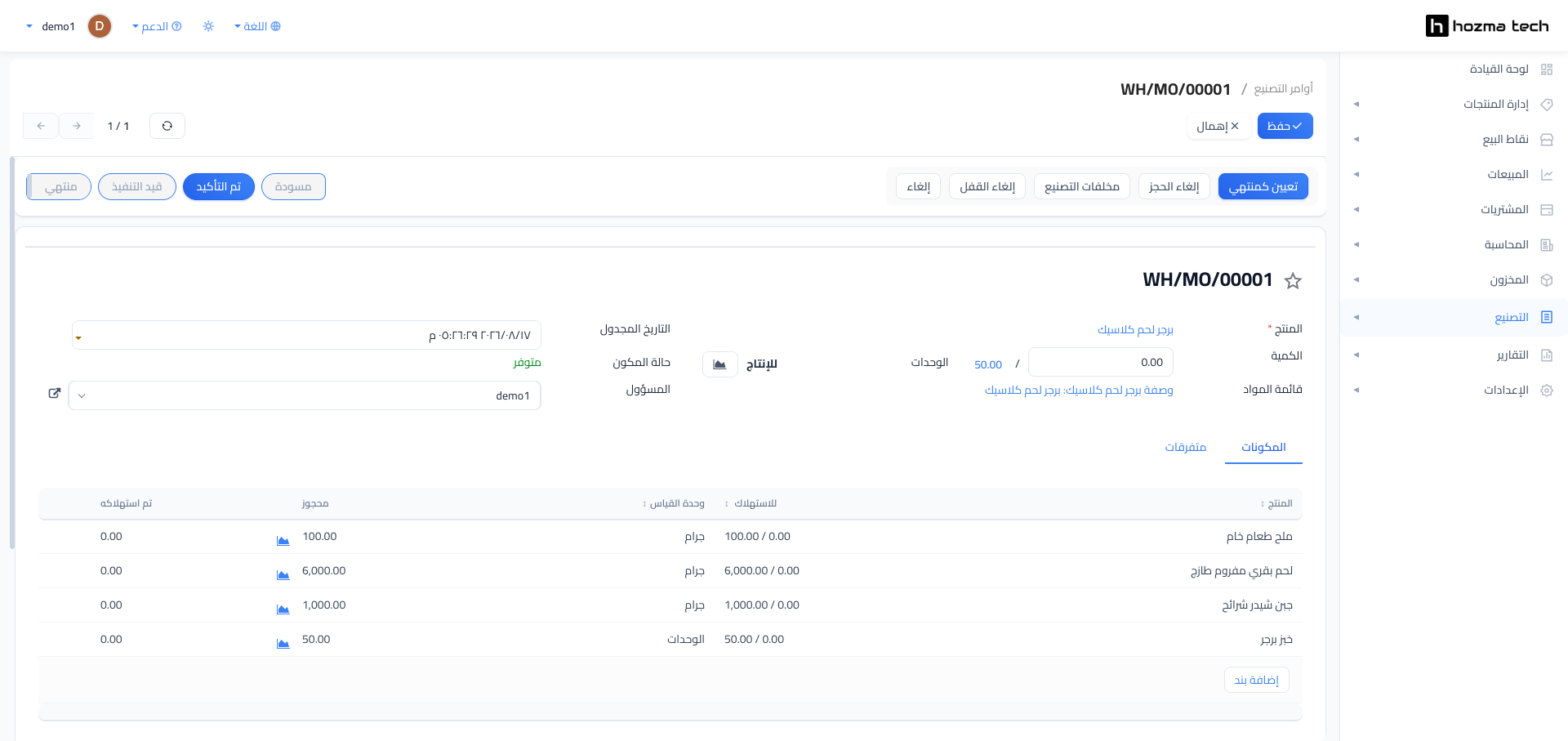Open أوامر التصنيع breadcrumb link

coord(1284,88)
